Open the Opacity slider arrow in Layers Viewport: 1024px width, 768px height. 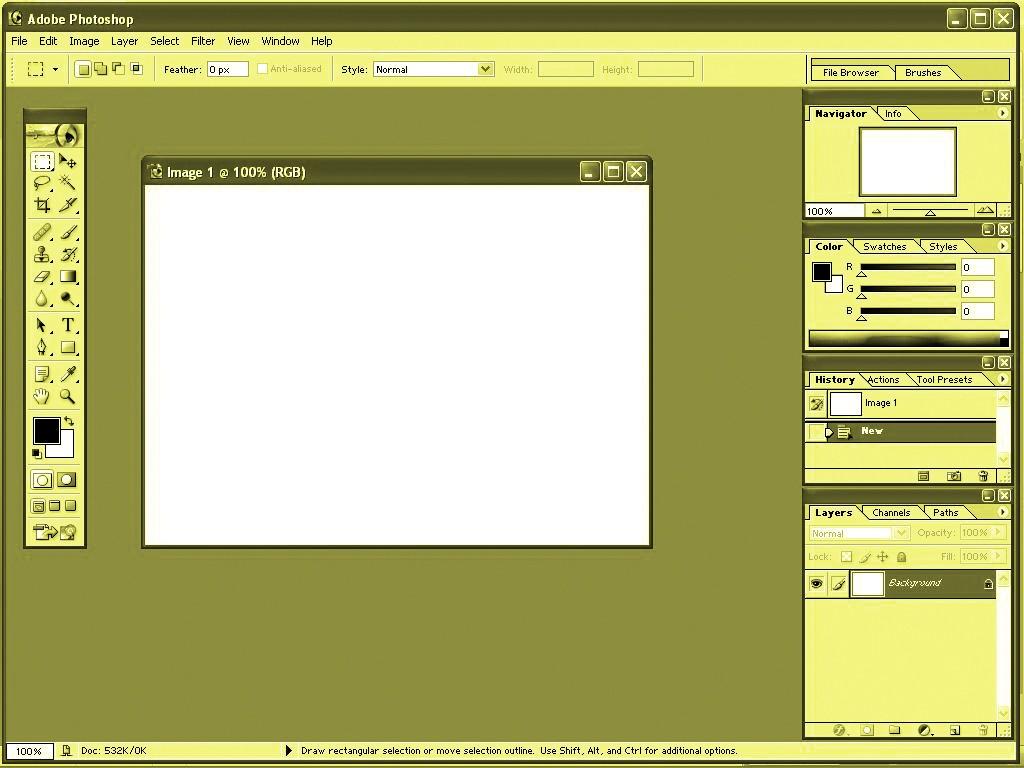(x=999, y=532)
